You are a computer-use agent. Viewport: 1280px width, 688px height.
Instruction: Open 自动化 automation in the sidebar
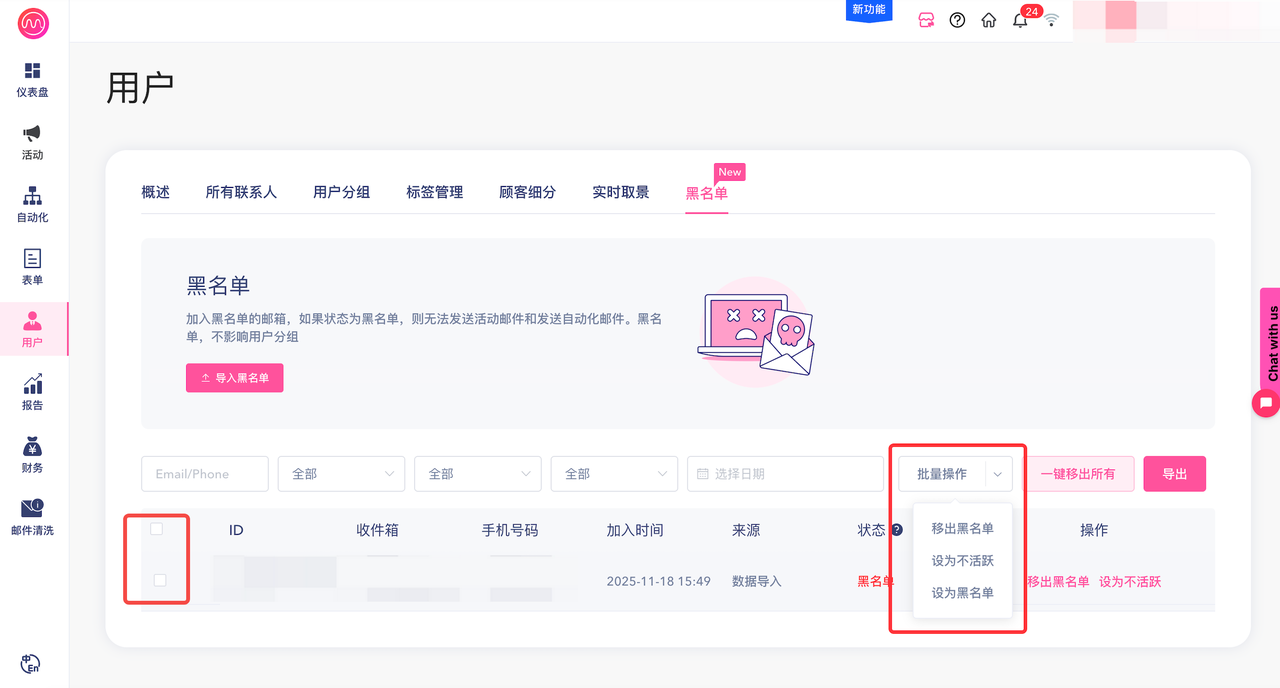coord(33,196)
